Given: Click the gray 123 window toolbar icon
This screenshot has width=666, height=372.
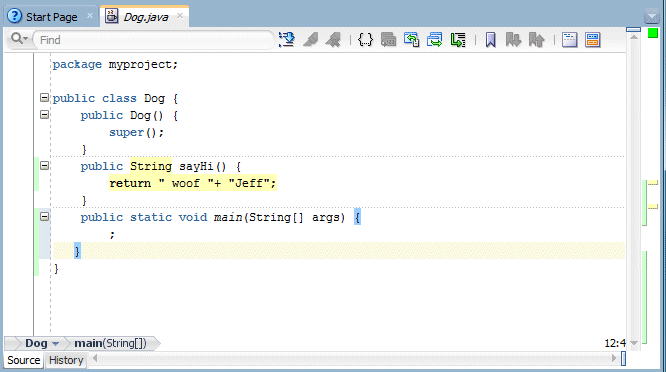Looking at the screenshot, I should point(388,40).
